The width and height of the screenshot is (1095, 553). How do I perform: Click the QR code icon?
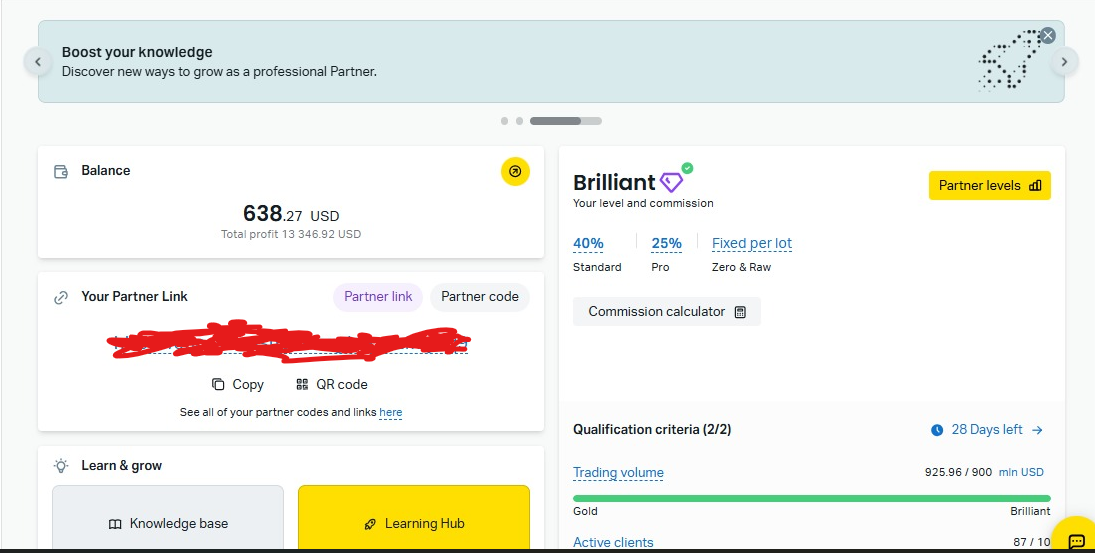click(x=302, y=384)
